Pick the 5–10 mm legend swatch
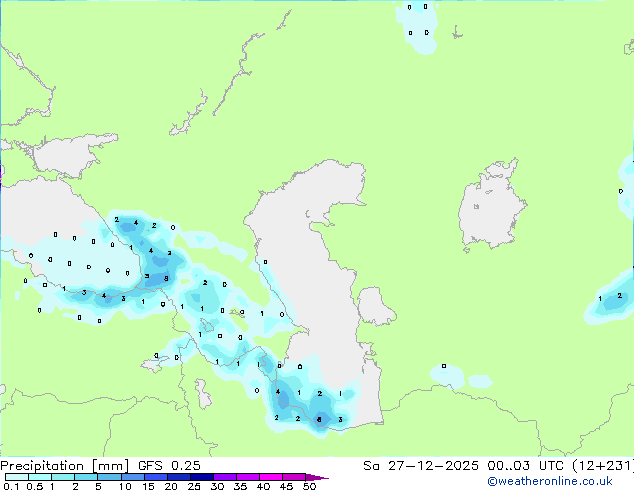Screen dimensions: 634x490 [x=109, y=477]
